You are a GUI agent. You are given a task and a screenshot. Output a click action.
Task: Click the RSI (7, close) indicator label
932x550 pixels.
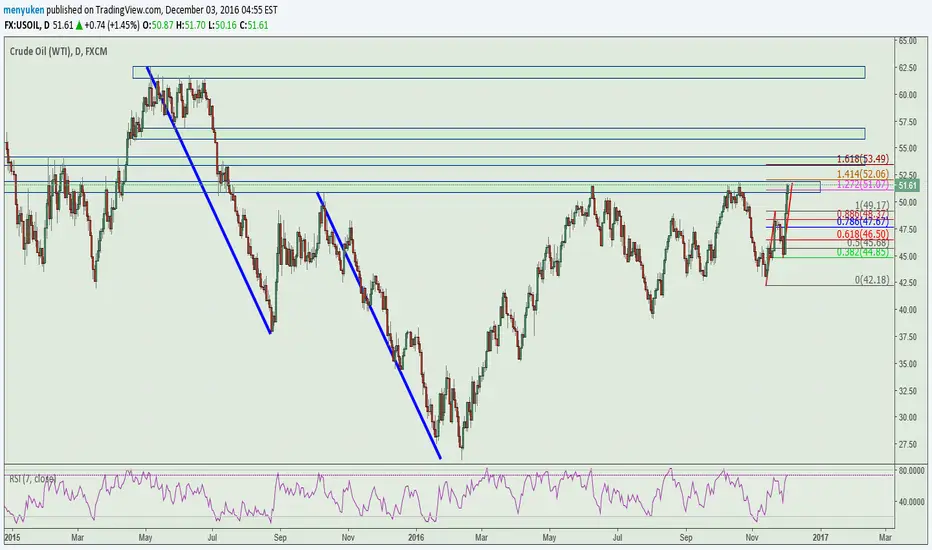[33, 479]
